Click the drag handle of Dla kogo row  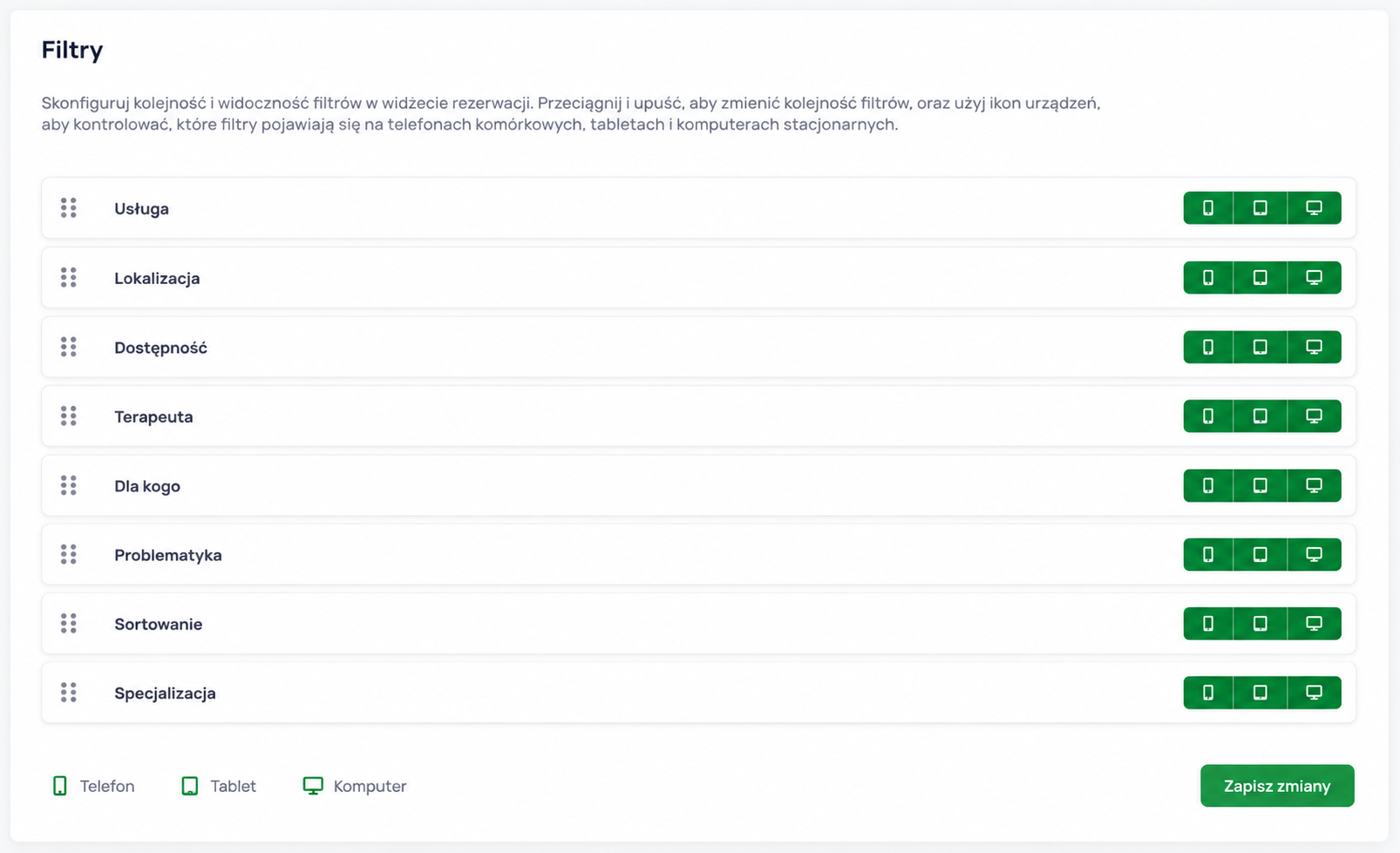coord(69,485)
